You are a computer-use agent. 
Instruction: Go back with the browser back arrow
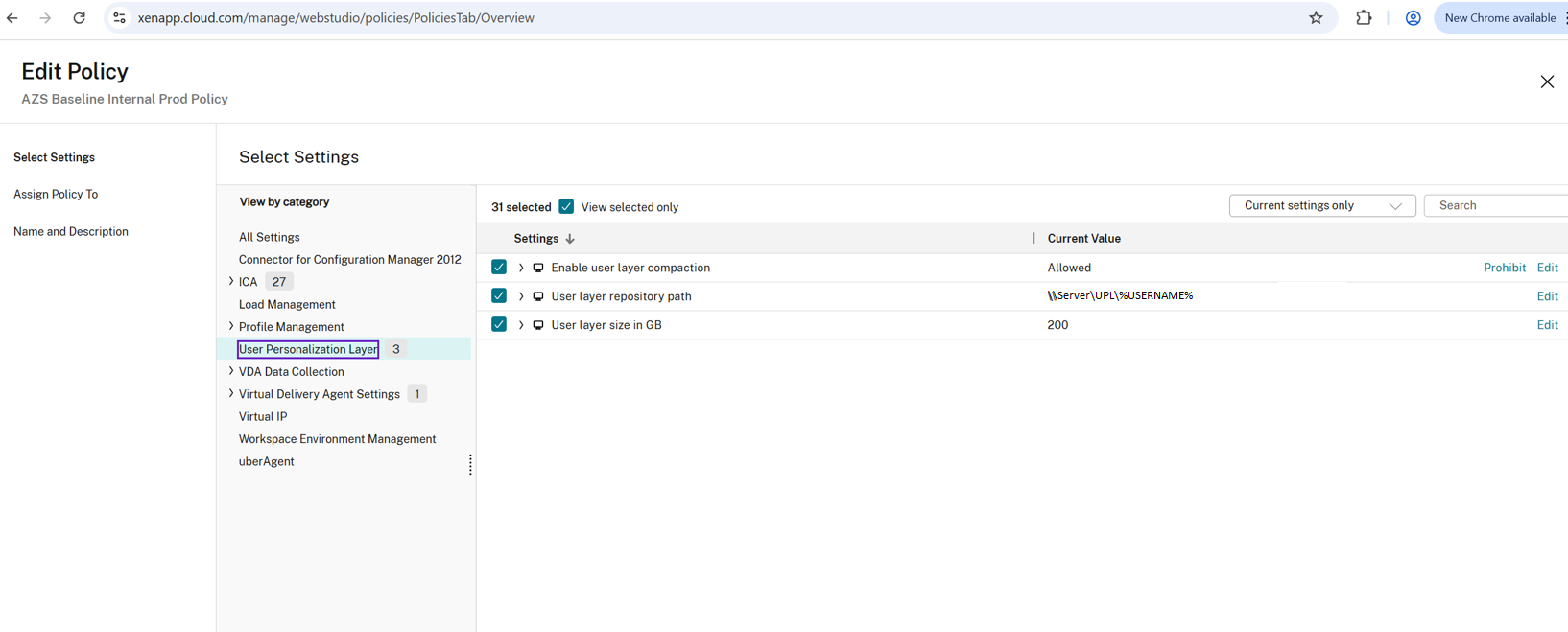12,17
